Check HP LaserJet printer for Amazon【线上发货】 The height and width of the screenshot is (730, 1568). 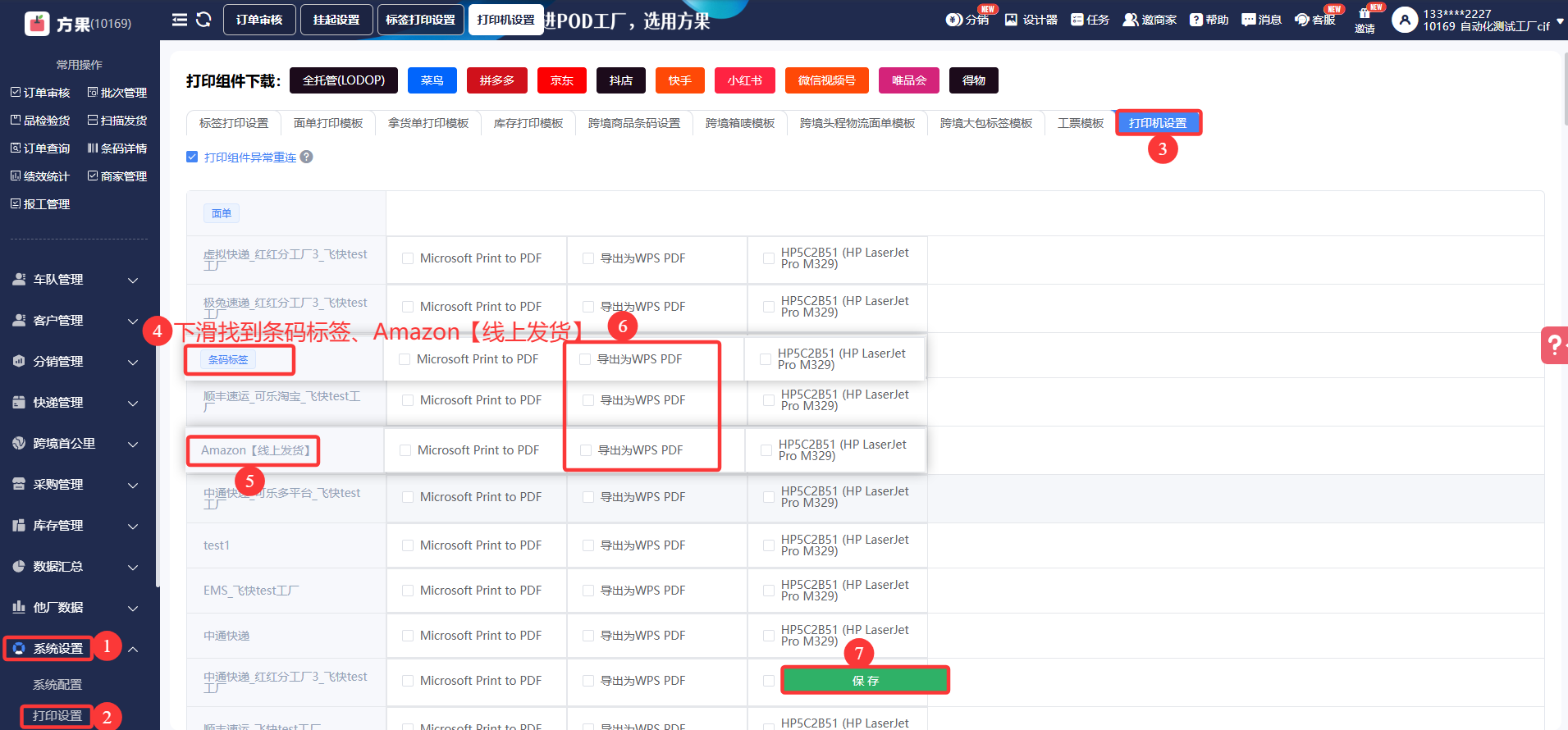pyautogui.click(x=766, y=450)
